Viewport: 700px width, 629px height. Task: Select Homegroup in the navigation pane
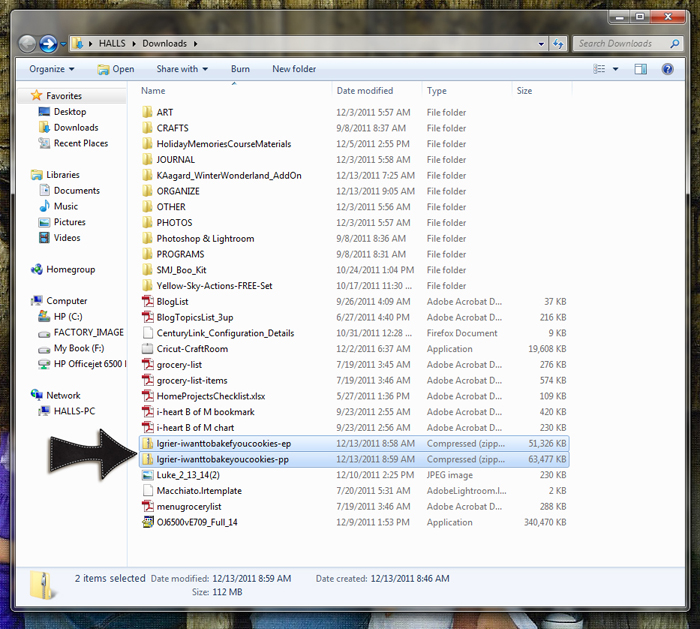coord(71,269)
